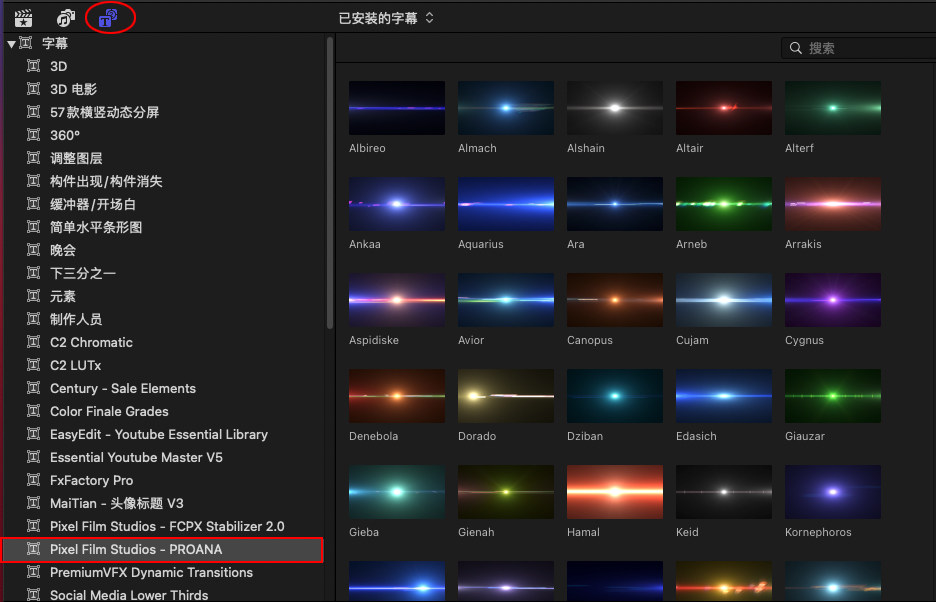This screenshot has height=602, width=936.
Task: Select Pixel Film Studios - FCPX Stabilizer 2.0
Action: [x=164, y=526]
